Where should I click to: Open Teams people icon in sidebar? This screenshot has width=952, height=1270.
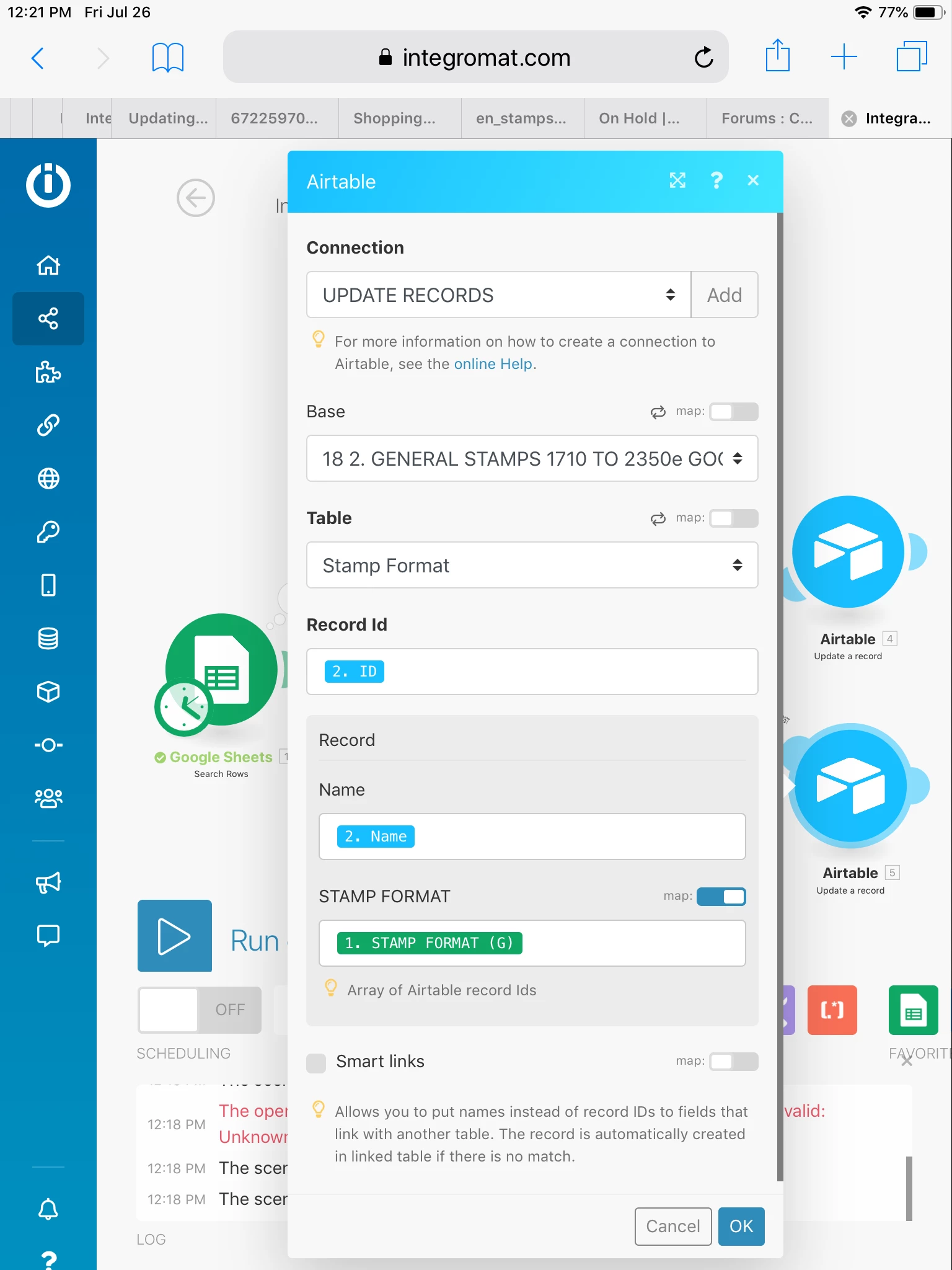pos(48,798)
